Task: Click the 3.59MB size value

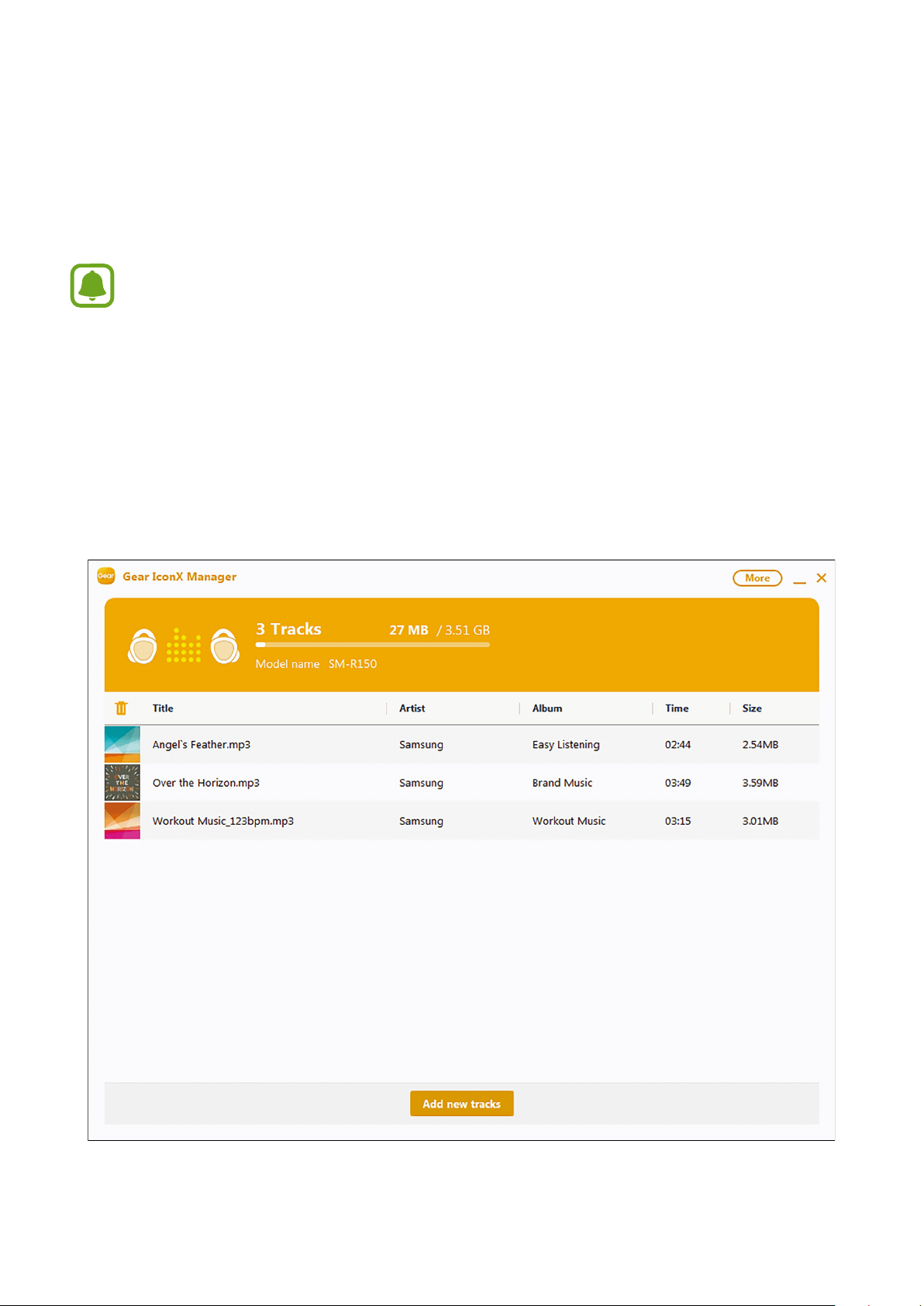Action: click(760, 783)
